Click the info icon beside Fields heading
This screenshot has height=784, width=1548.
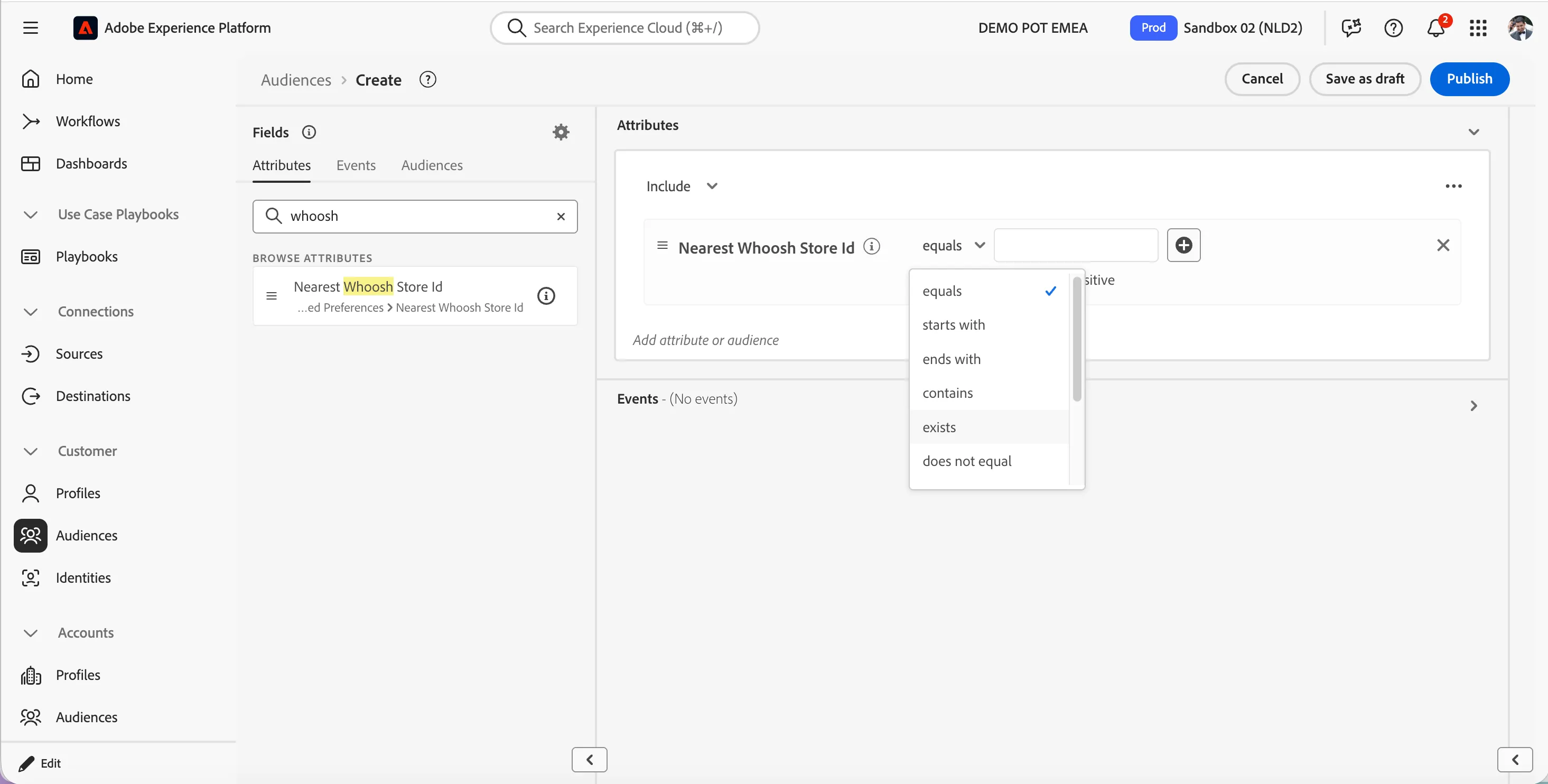point(309,132)
